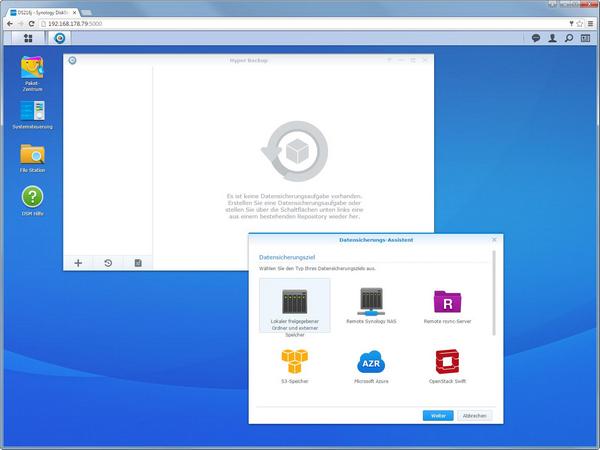Choose Remote rsync-Server target
Image resolution: width=600 pixels, height=450 pixels.
(x=447, y=306)
